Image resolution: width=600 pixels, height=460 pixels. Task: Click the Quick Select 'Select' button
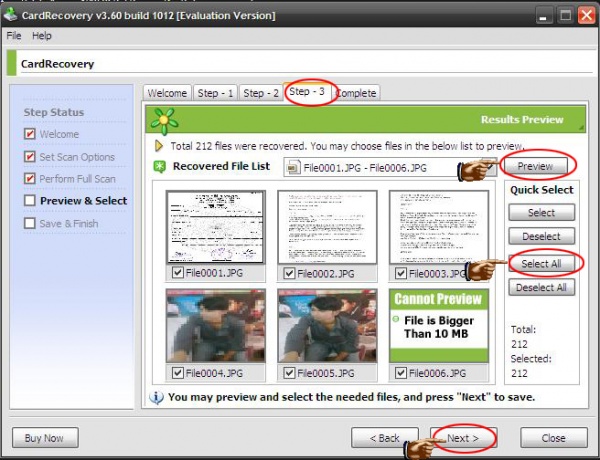(541, 212)
